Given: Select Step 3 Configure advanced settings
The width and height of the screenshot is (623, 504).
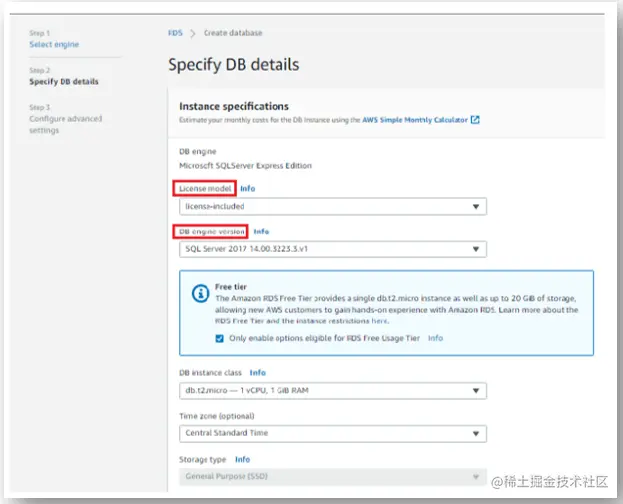Looking at the screenshot, I should point(66,124).
